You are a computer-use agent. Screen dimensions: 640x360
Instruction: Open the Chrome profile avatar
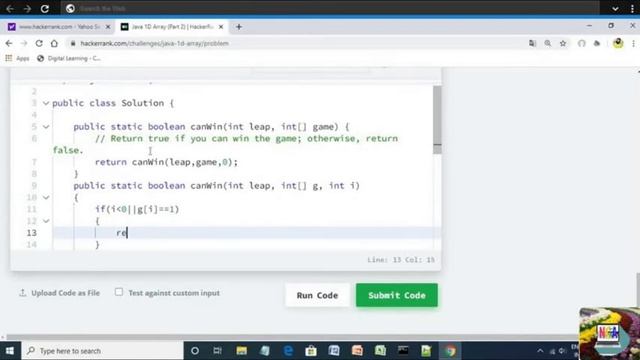point(618,43)
